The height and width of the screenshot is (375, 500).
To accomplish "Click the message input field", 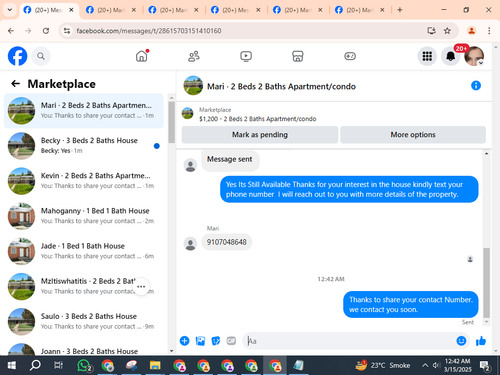I will pyautogui.click(x=350, y=341).
